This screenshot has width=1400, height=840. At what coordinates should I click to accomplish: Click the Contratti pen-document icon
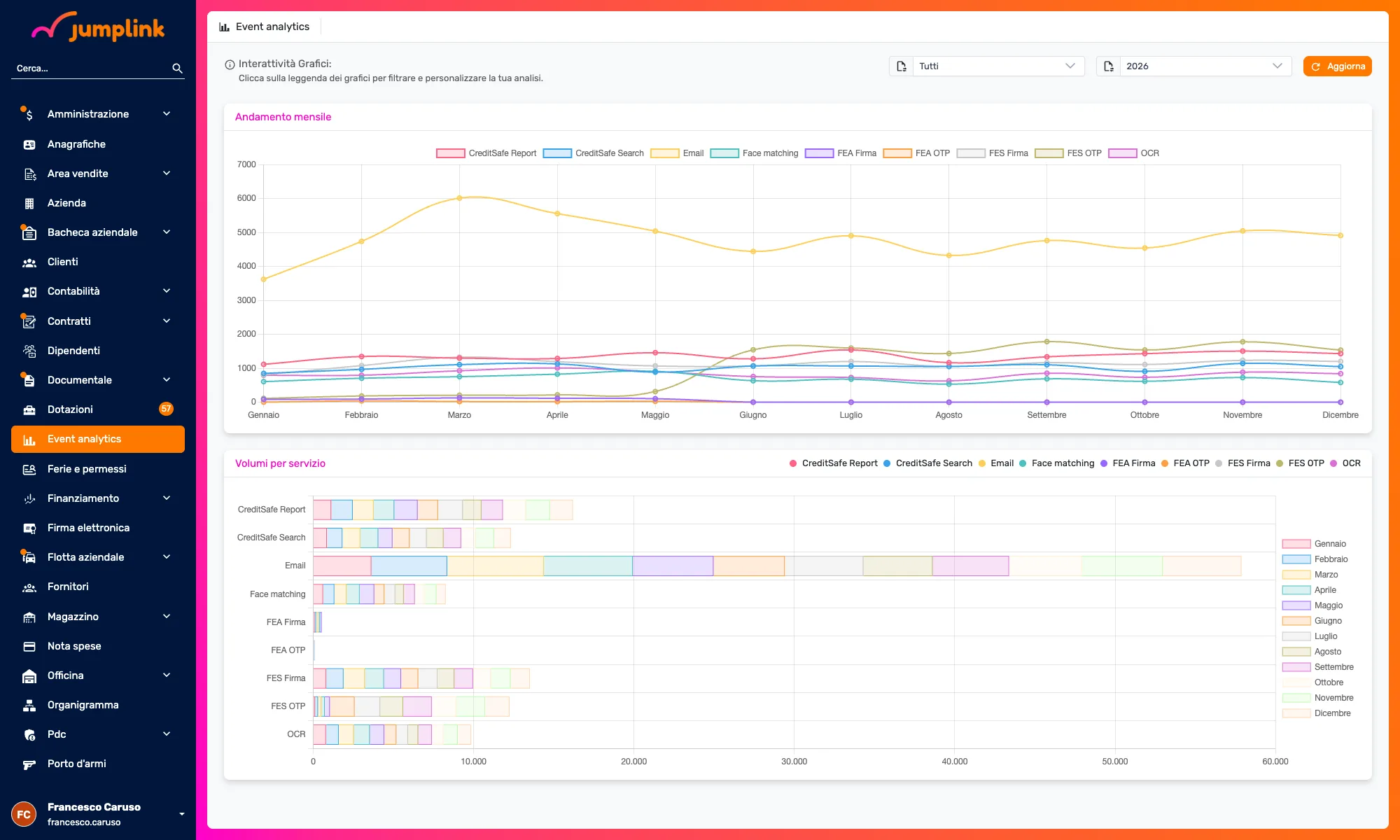click(x=29, y=321)
